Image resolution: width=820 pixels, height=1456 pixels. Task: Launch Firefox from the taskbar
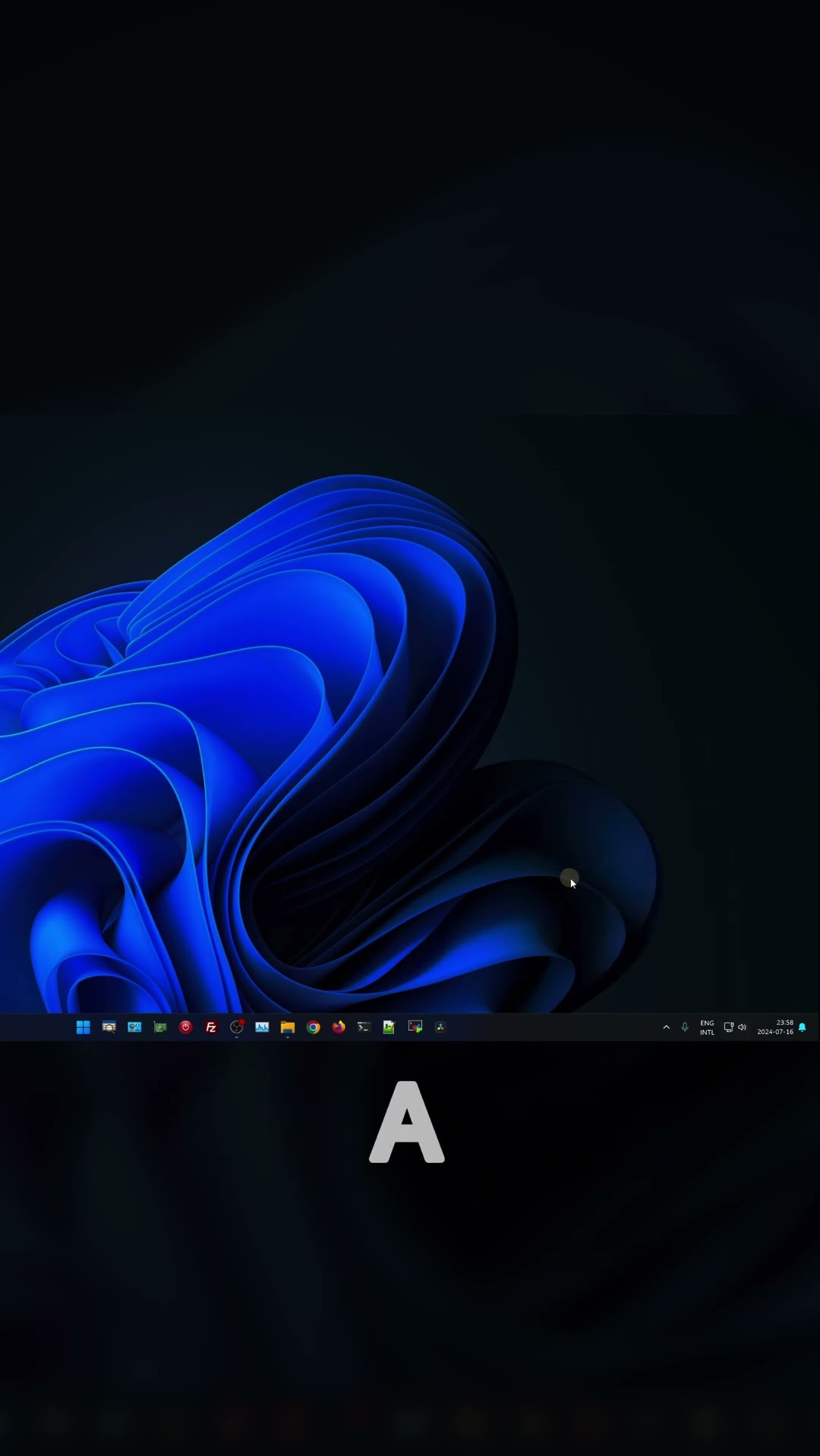[x=339, y=1027]
